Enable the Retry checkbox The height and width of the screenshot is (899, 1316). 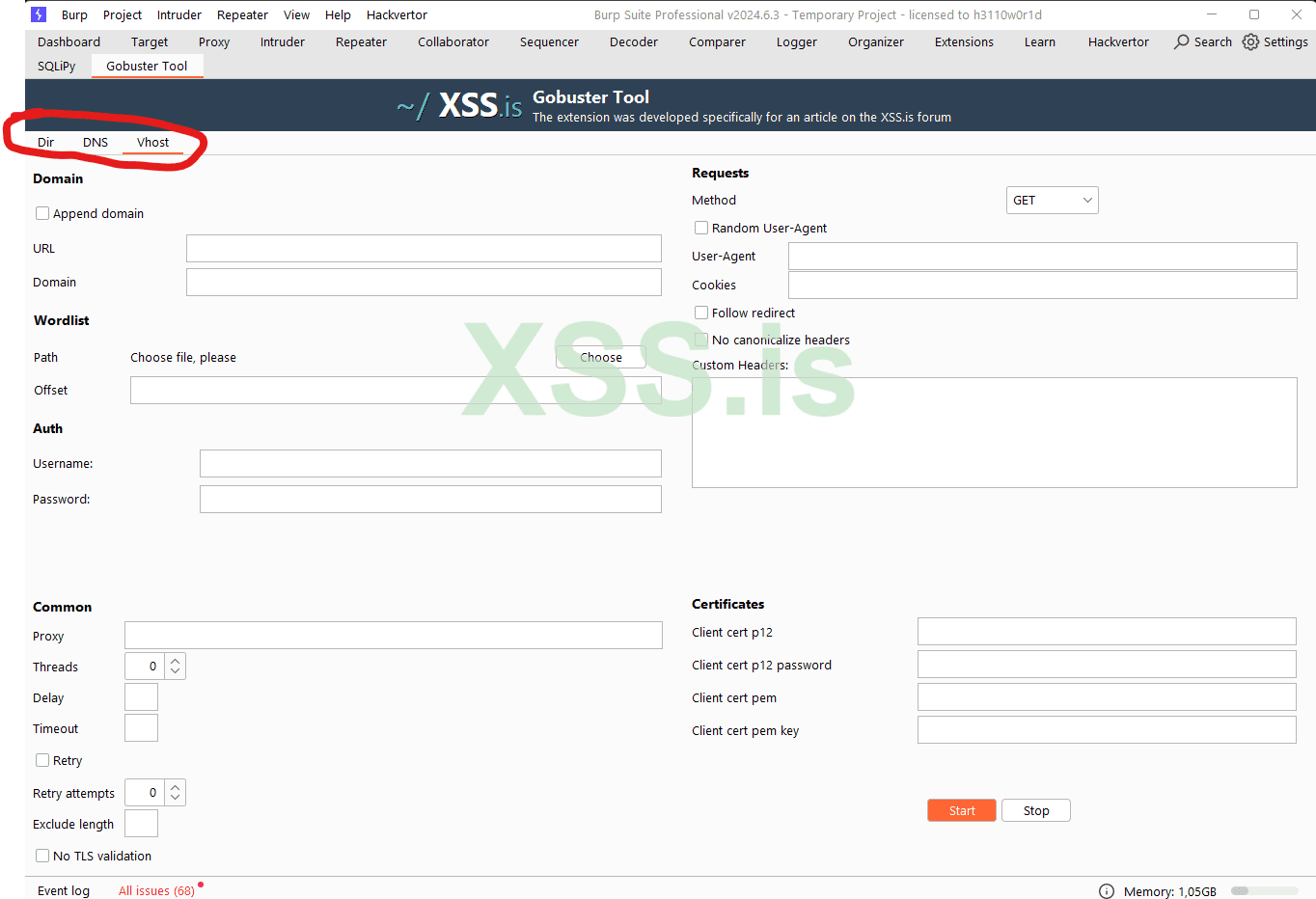coord(42,760)
